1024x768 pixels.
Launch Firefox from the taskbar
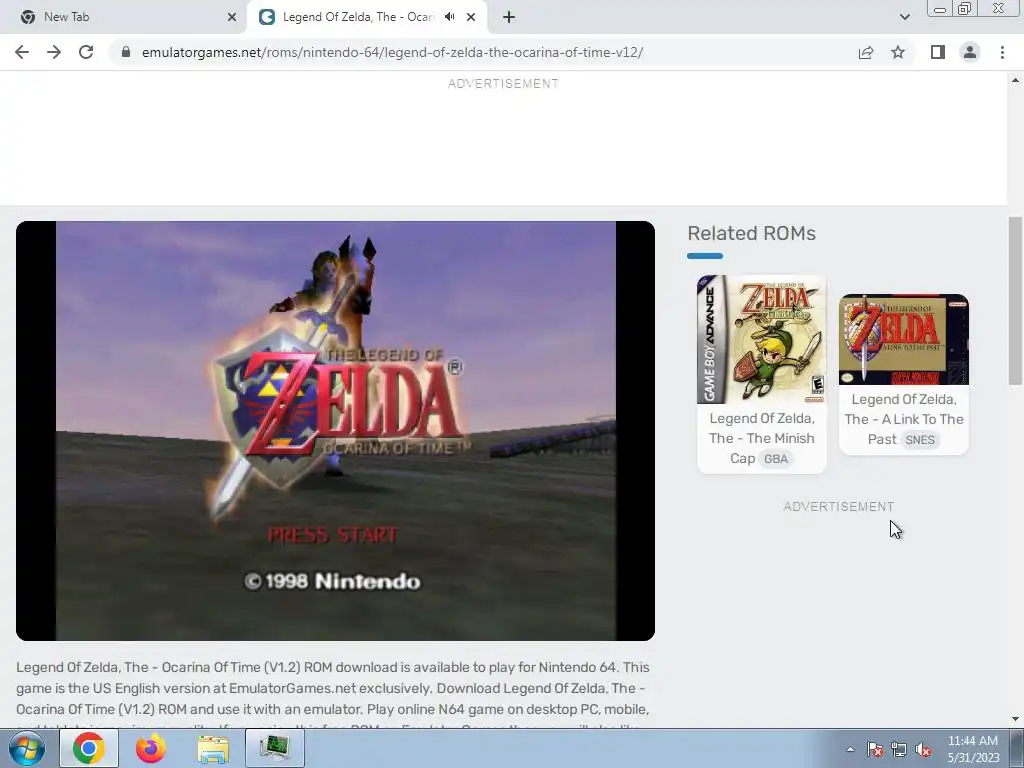point(150,748)
